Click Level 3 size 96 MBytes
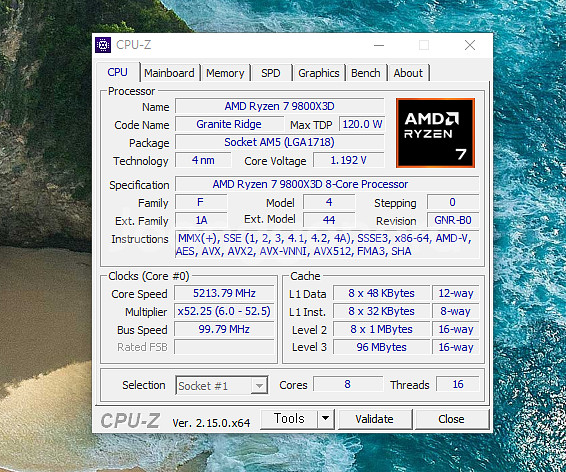 (382, 347)
